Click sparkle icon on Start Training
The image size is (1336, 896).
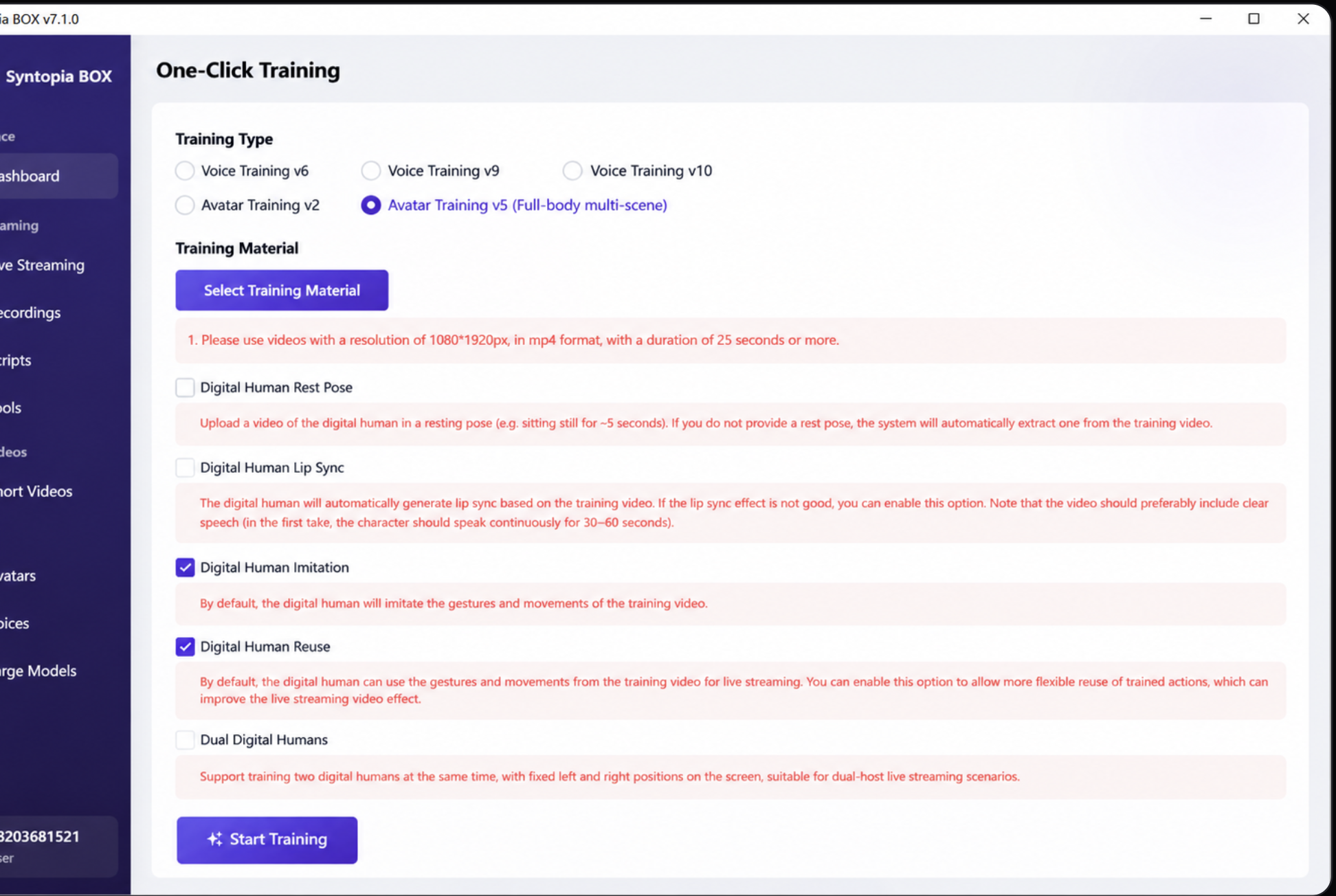[215, 839]
